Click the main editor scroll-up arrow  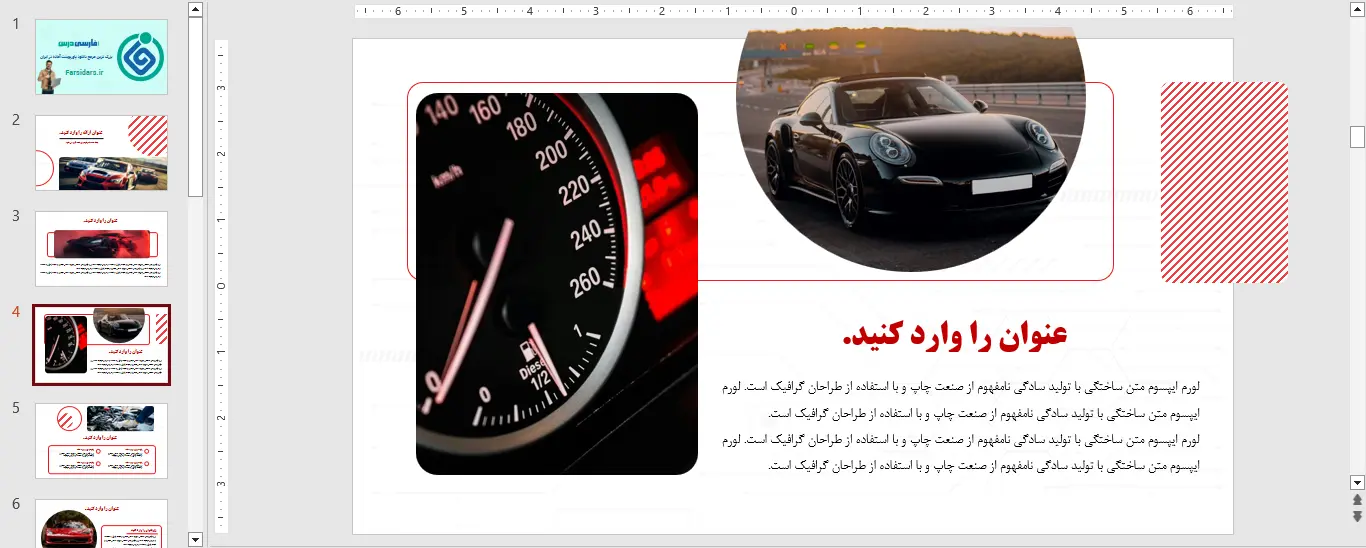point(1357,9)
